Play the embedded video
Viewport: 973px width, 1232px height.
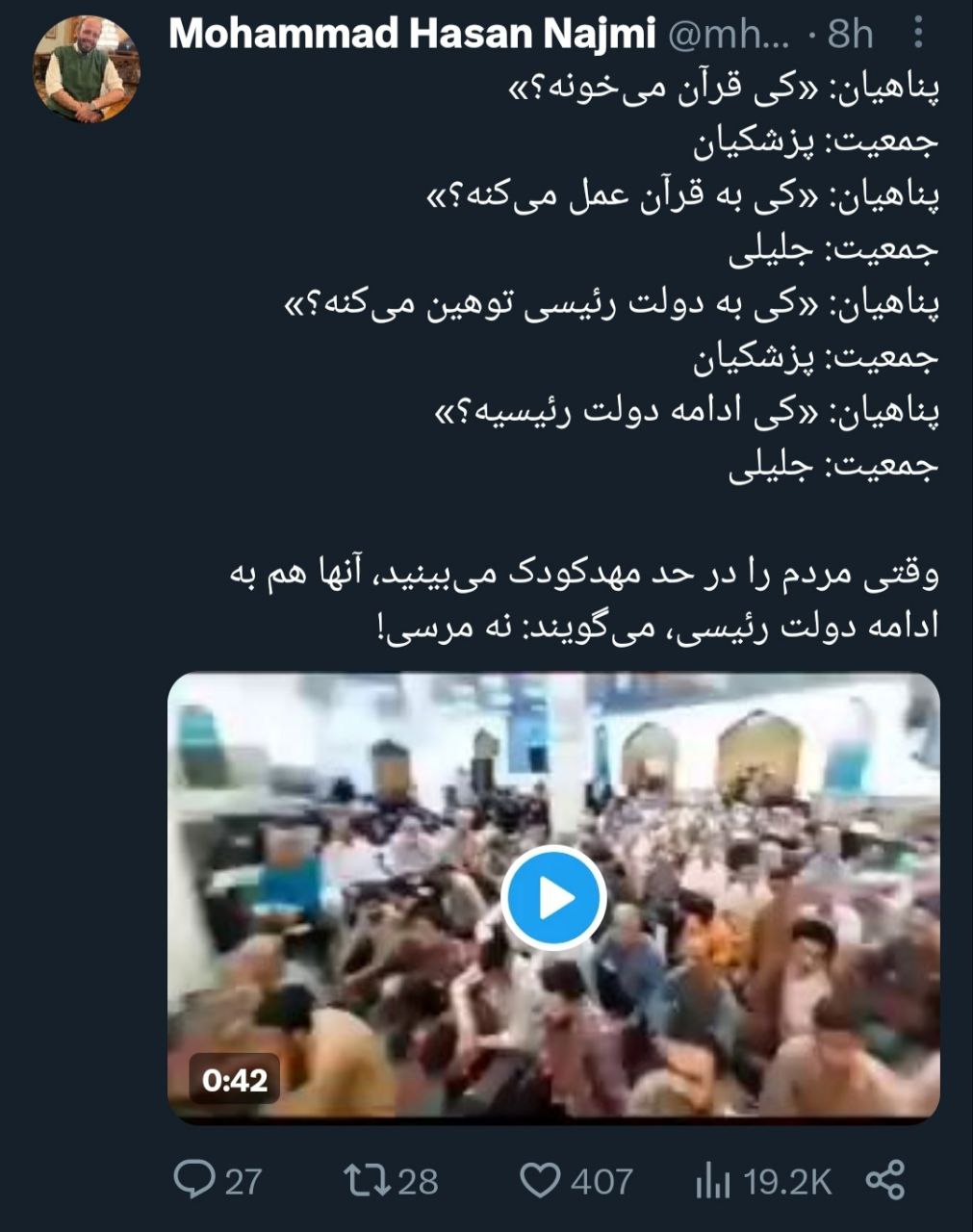[553, 899]
